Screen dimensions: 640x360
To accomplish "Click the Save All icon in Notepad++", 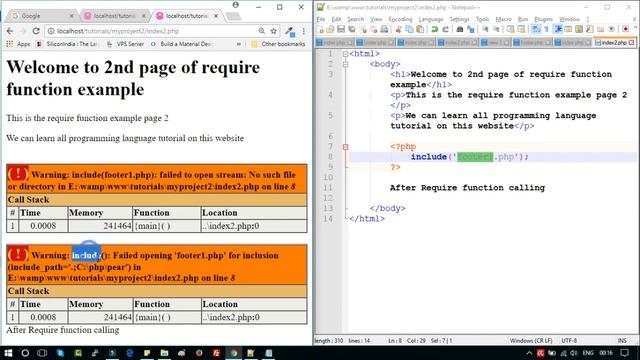I will 352,29.
